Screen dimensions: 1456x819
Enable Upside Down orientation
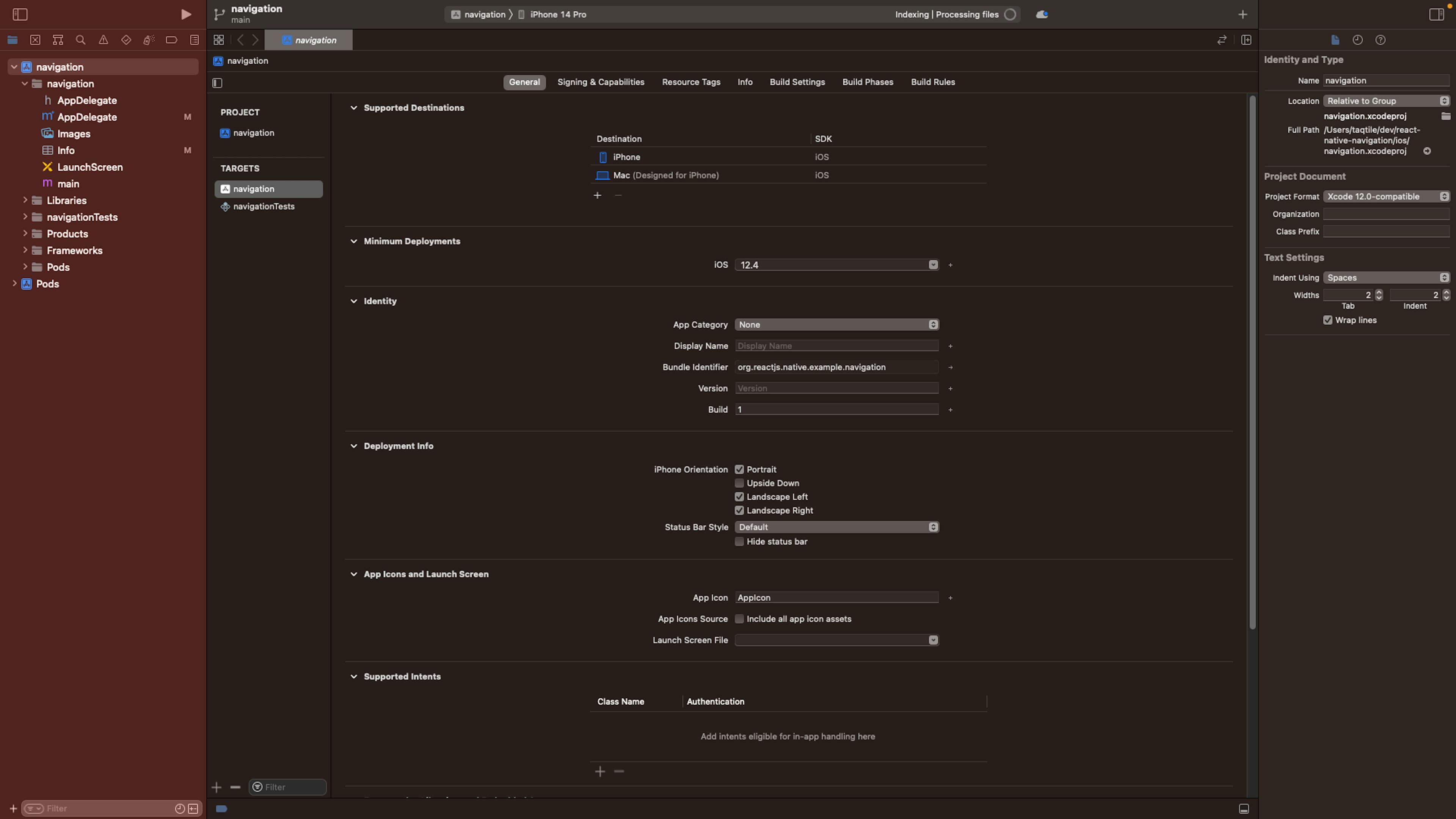click(x=739, y=483)
